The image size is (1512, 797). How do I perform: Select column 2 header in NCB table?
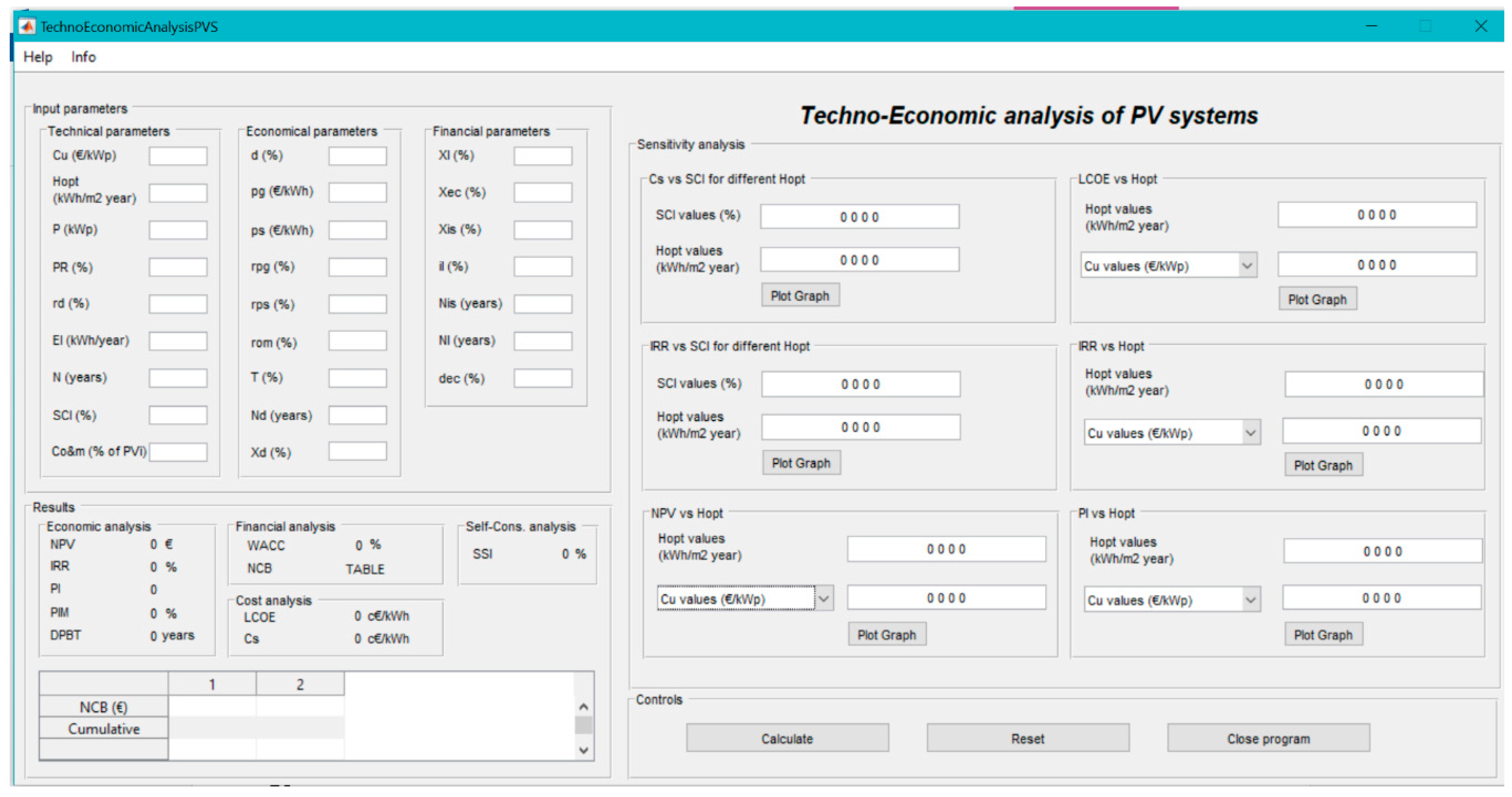point(300,684)
